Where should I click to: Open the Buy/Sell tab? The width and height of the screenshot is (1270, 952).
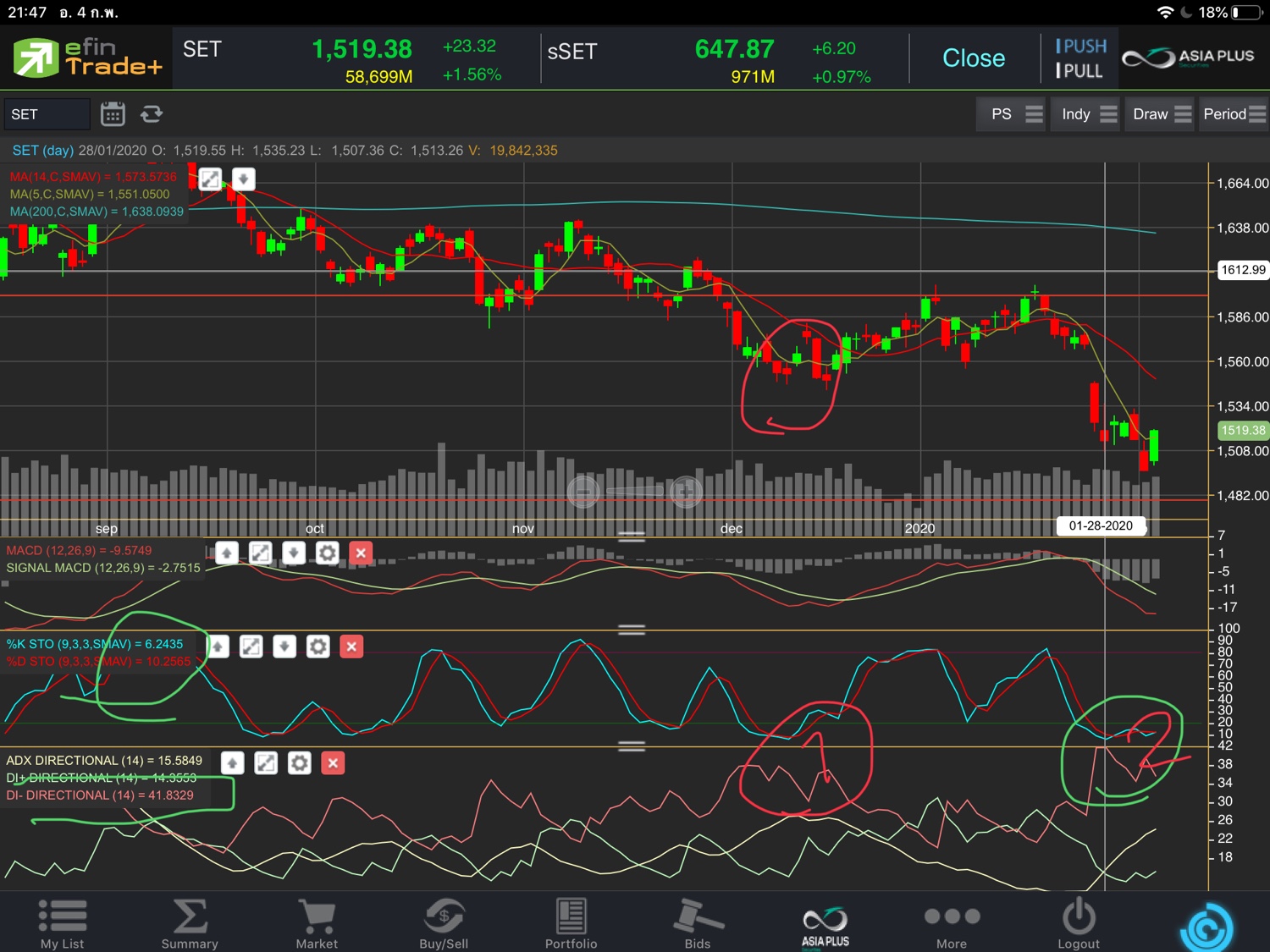point(444,923)
